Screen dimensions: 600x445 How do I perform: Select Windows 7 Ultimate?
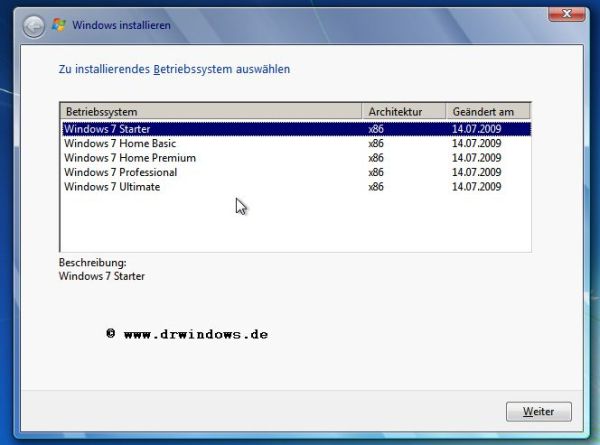pos(296,187)
